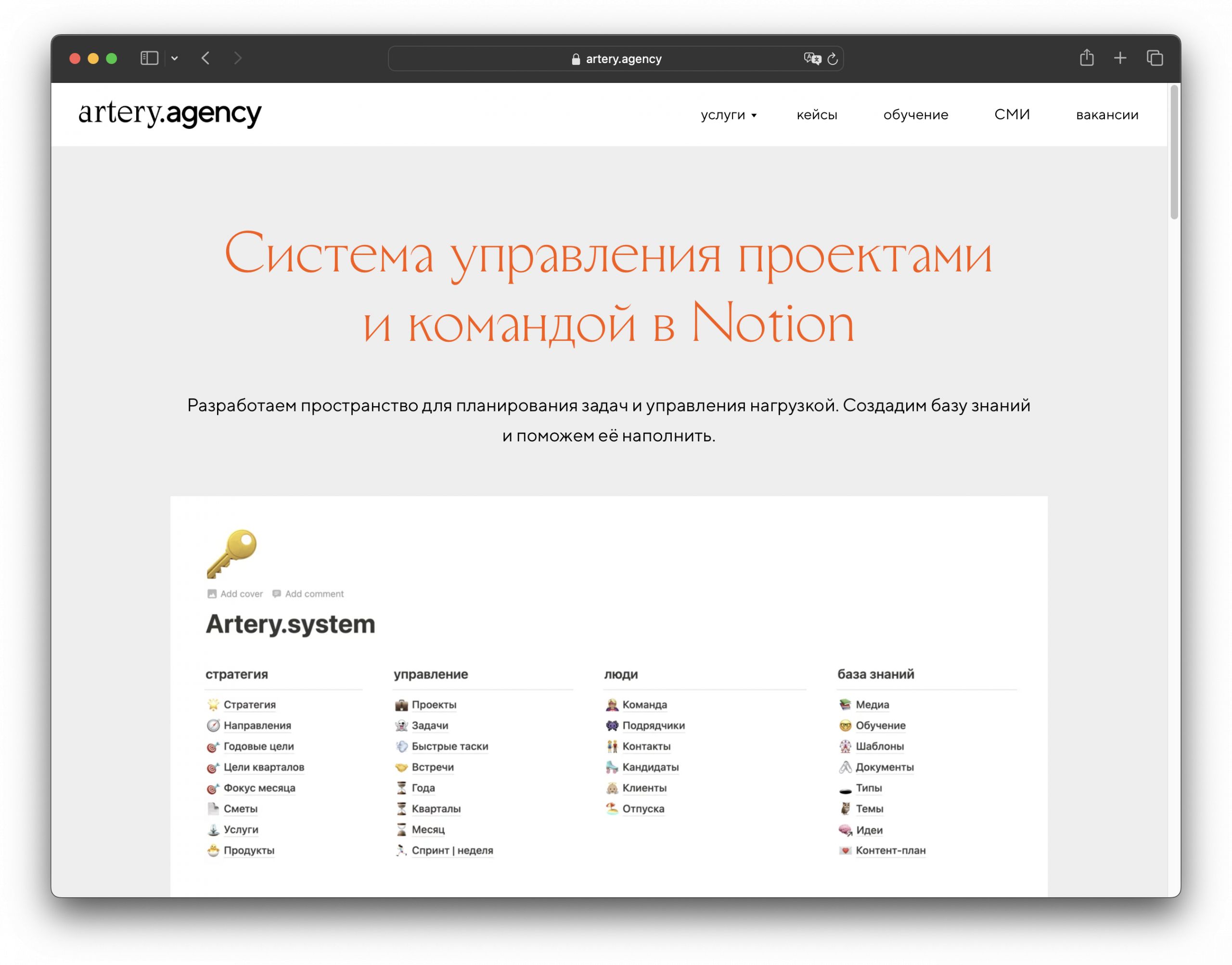Open the Документы link
The width and height of the screenshot is (1232, 965).
[x=884, y=767]
